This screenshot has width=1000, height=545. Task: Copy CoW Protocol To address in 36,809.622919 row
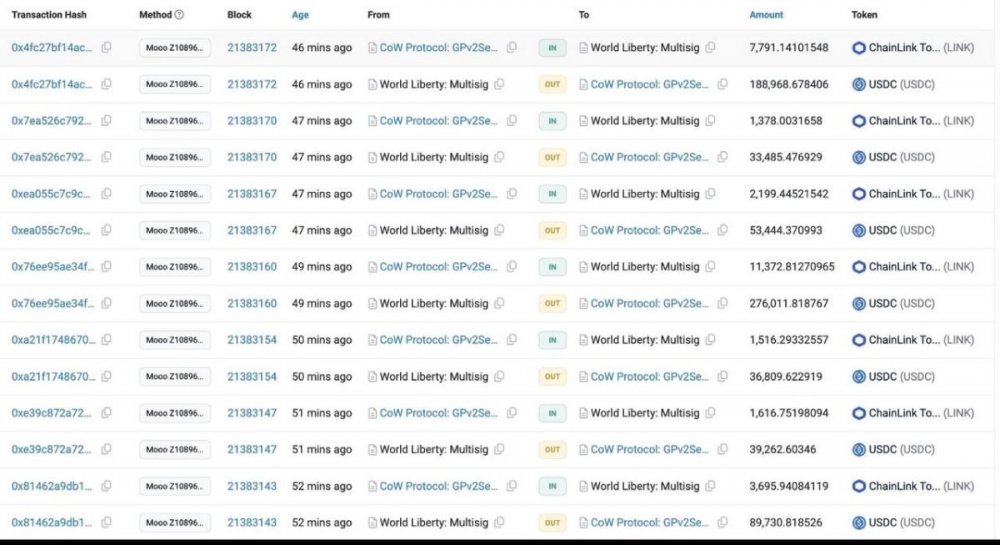tap(722, 377)
